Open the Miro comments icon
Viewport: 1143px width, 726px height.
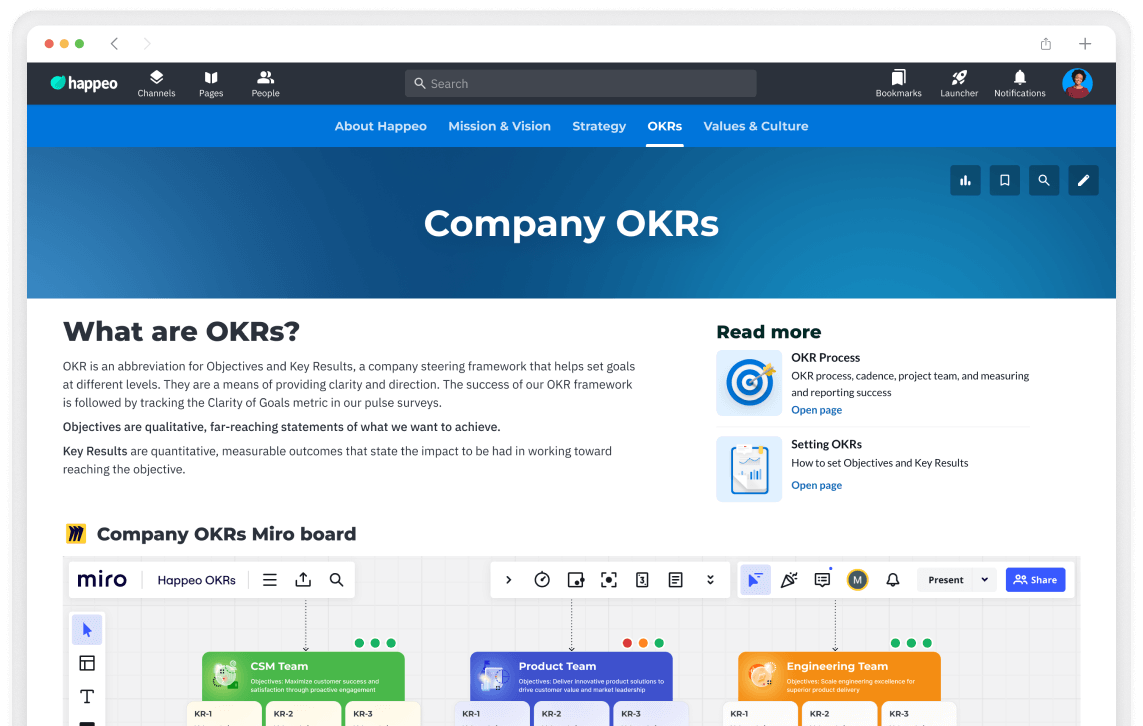(822, 580)
